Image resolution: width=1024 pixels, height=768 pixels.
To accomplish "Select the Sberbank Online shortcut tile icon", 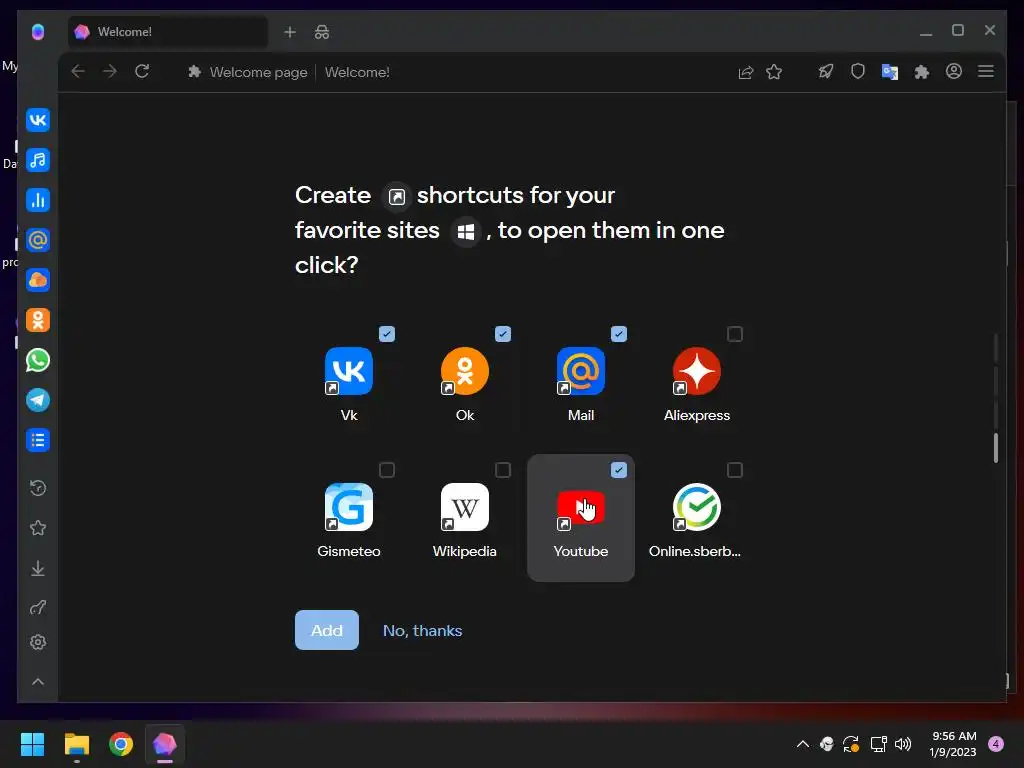I will coord(697,507).
